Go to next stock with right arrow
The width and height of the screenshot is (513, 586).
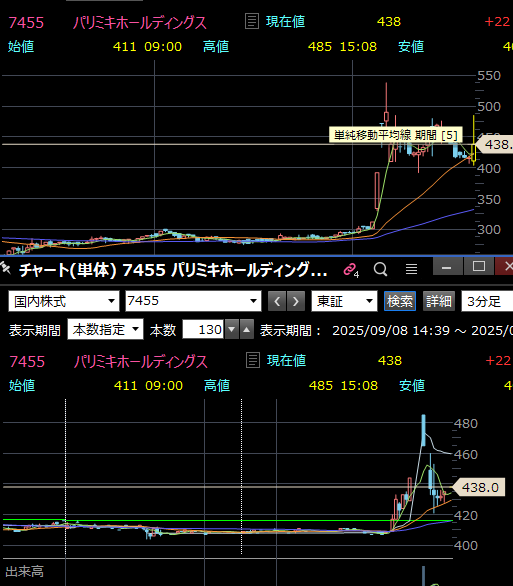pos(296,301)
